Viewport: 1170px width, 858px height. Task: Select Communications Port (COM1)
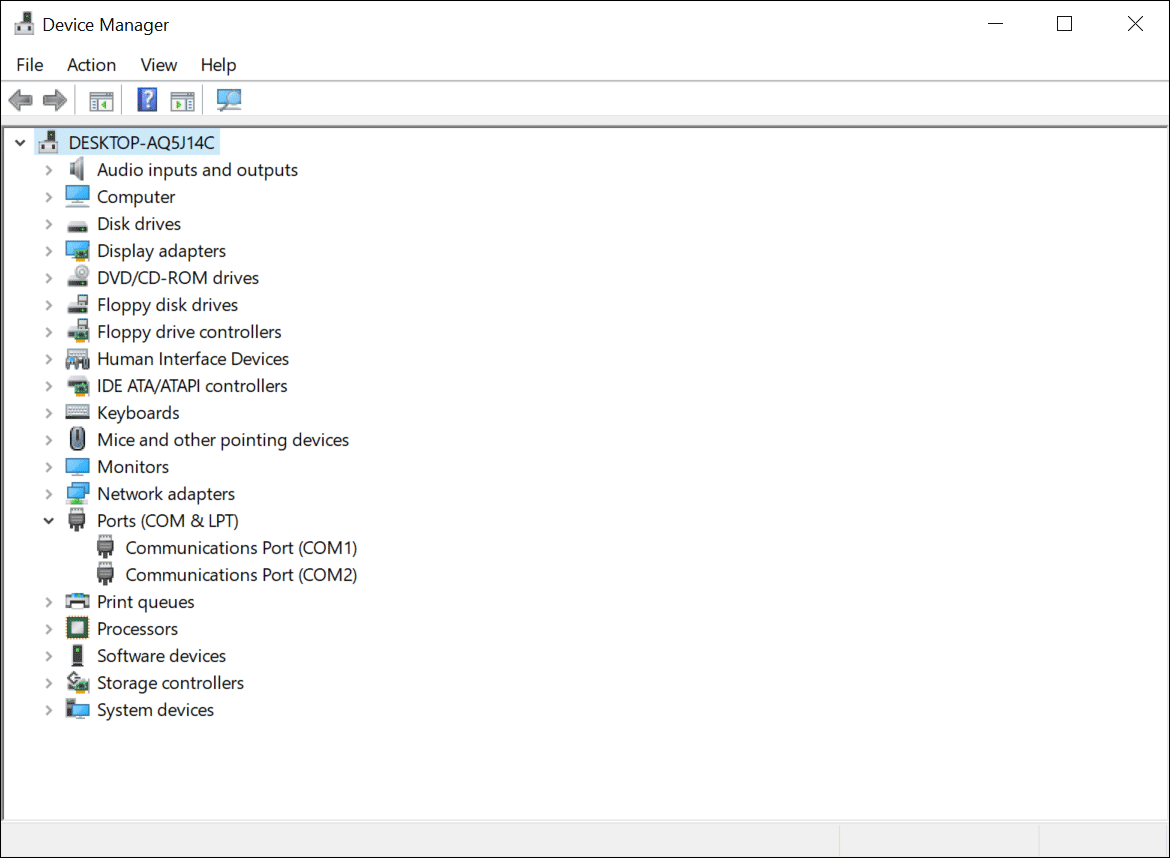(240, 548)
